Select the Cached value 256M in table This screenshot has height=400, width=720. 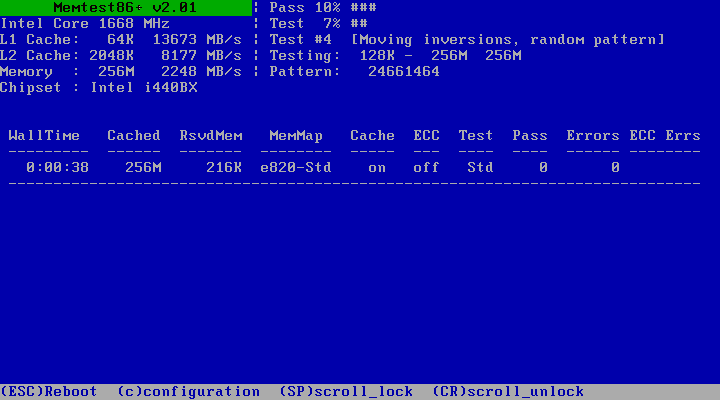(x=143, y=168)
